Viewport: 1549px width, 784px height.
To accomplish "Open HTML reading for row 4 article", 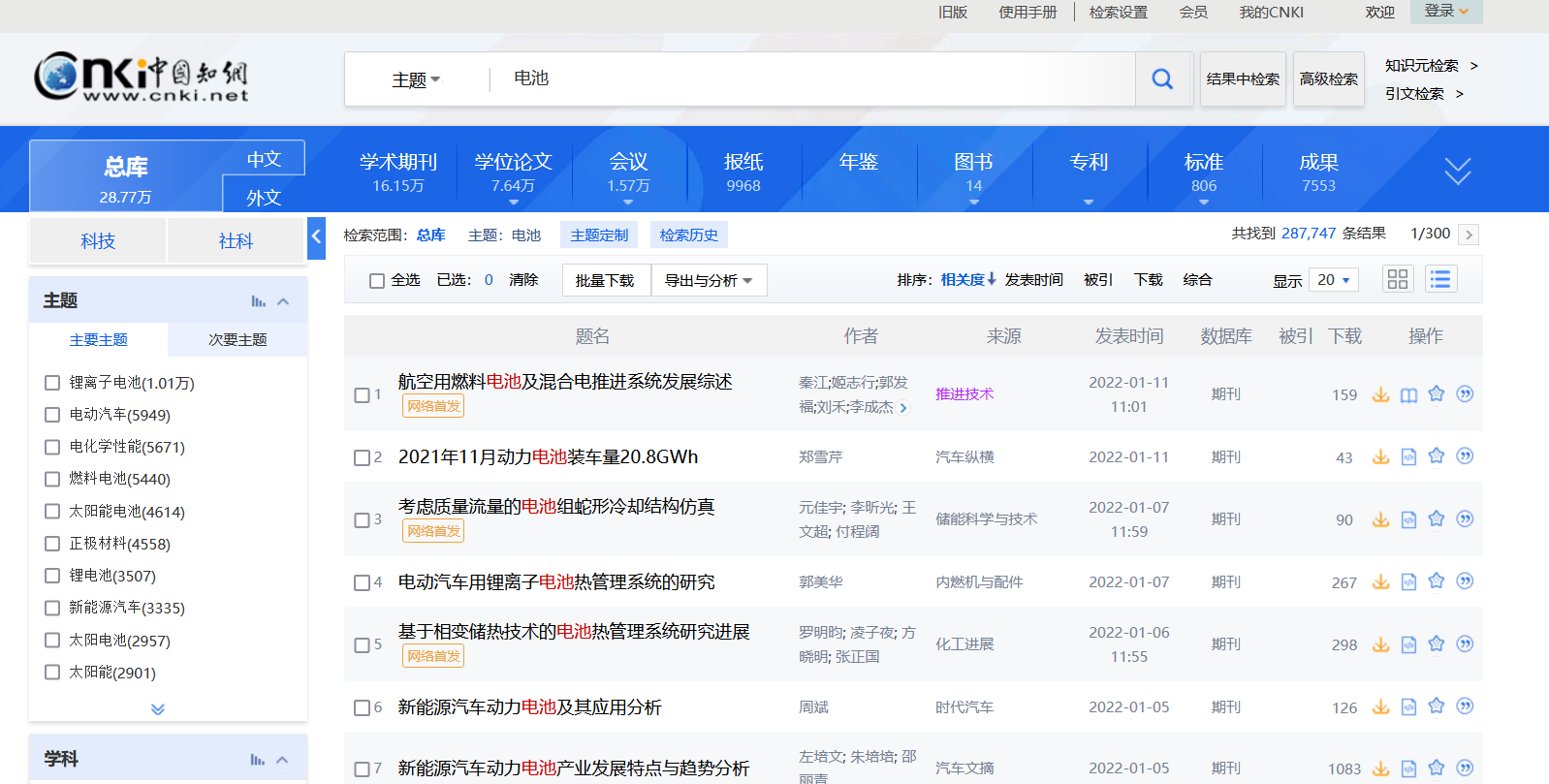I will tap(1408, 581).
